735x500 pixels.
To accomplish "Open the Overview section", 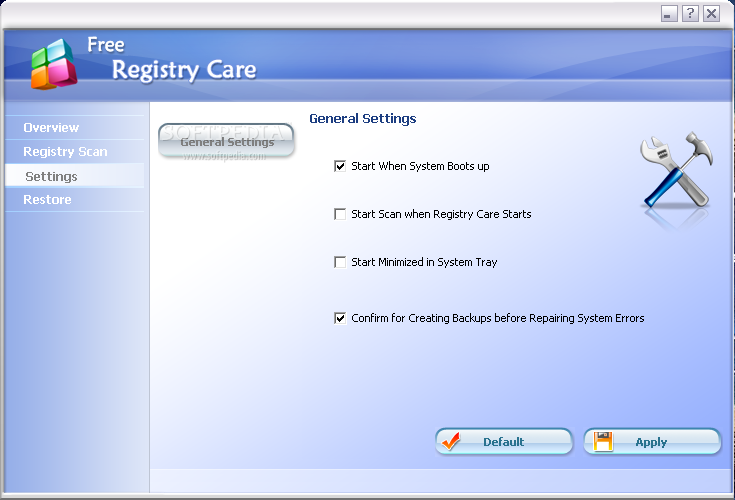I will (x=75, y=127).
